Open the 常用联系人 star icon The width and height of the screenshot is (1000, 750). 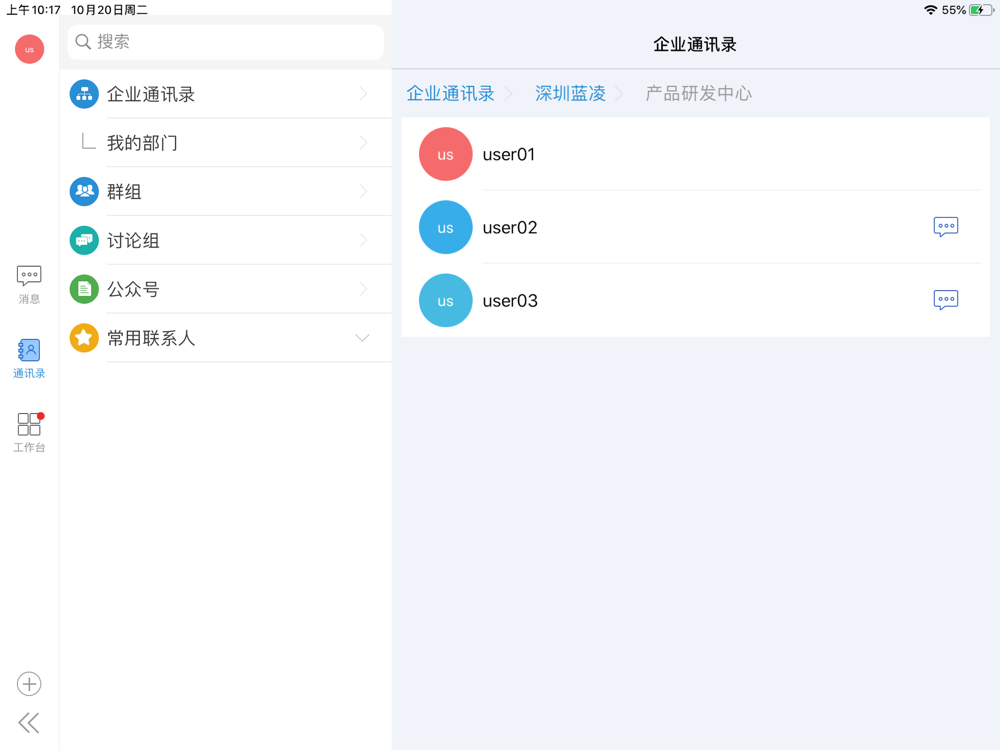click(84, 338)
